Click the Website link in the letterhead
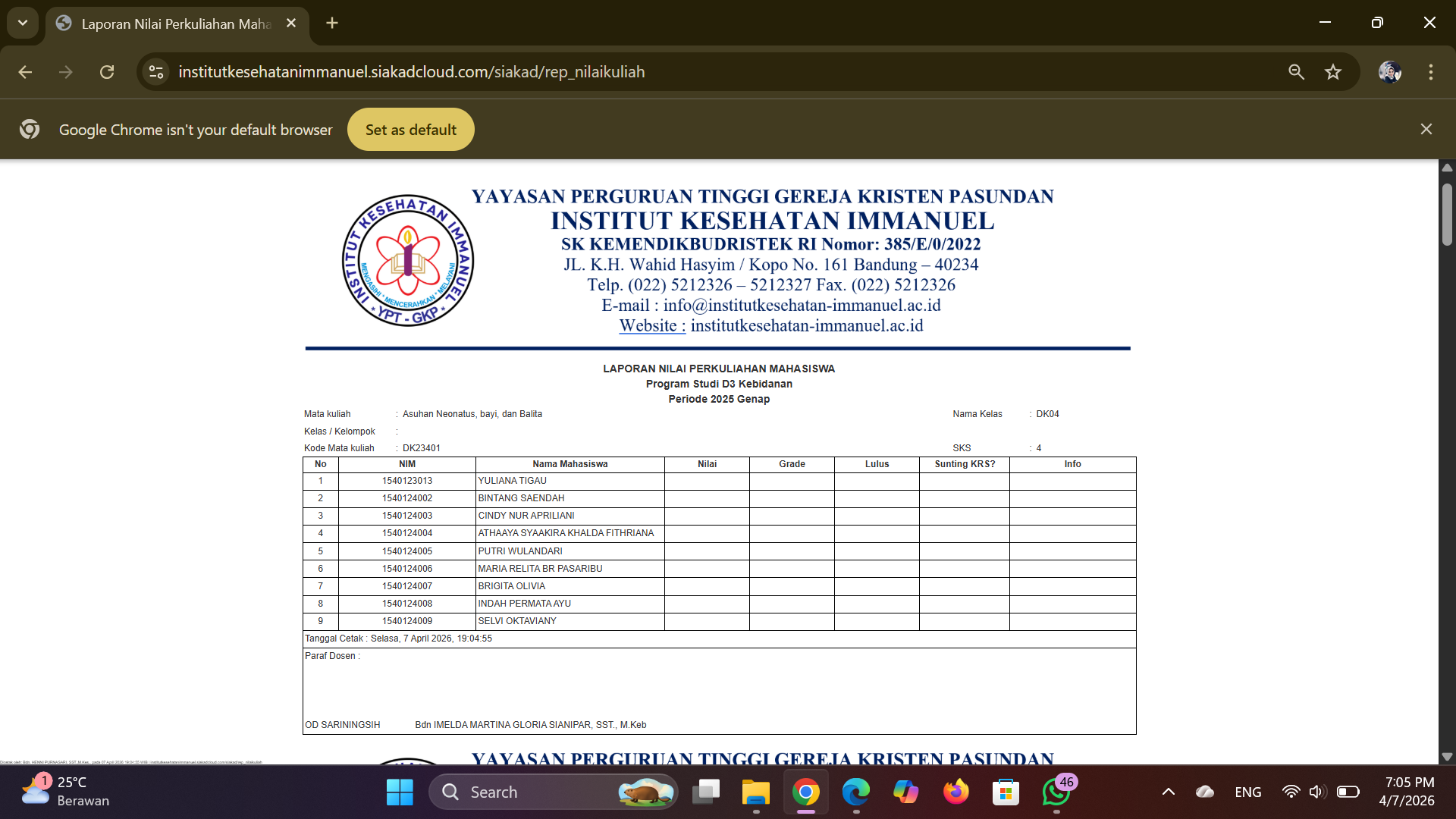 coord(652,326)
